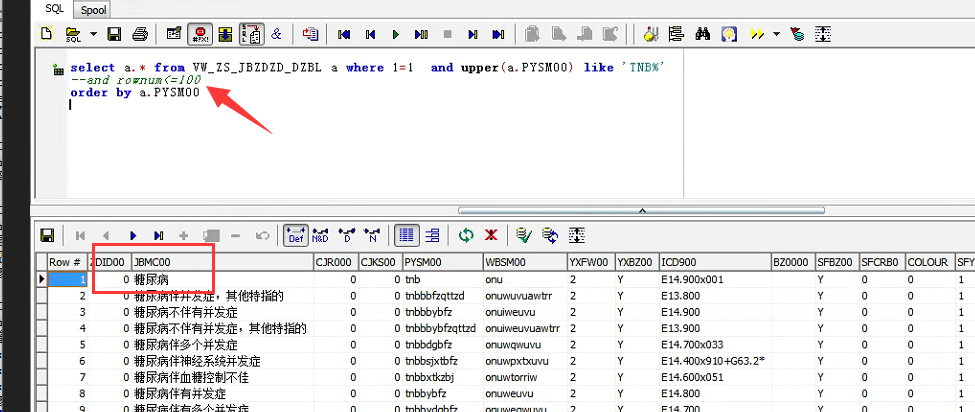975x412 pixels.
Task: Switch to the Spool tab
Action: point(94,9)
